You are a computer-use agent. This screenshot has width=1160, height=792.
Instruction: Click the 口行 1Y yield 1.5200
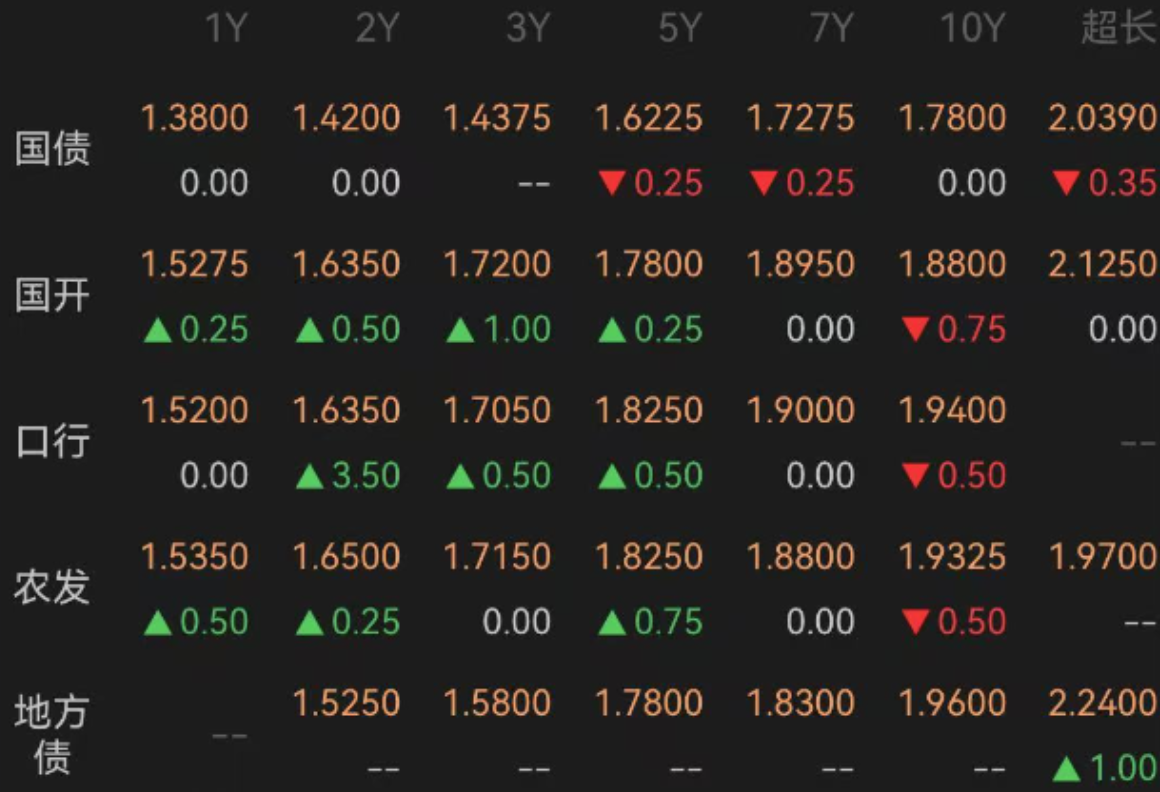pos(195,410)
